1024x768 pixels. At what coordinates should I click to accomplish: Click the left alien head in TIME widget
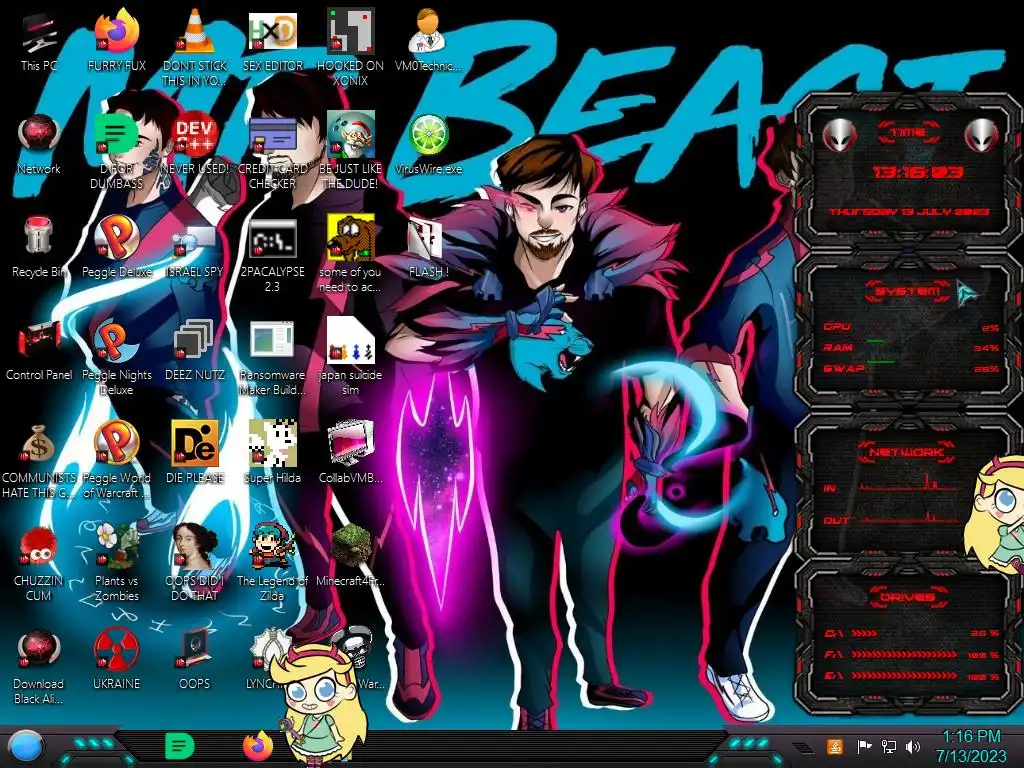pos(838,136)
